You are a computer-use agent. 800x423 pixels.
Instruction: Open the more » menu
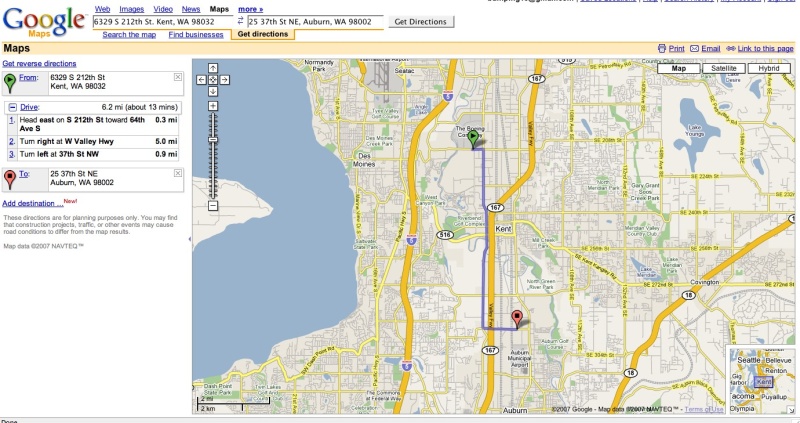pyautogui.click(x=251, y=9)
